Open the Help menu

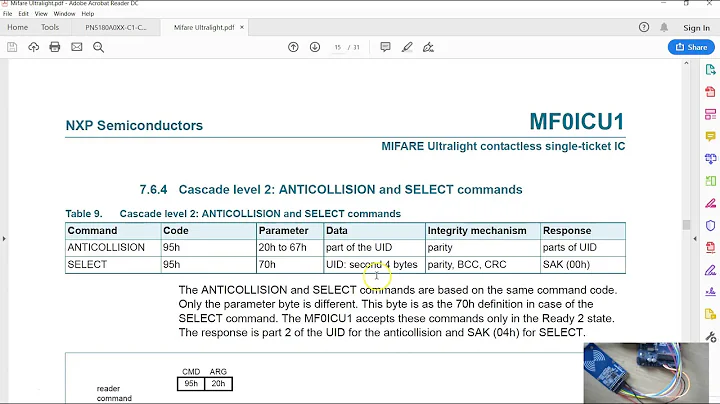[88, 14]
